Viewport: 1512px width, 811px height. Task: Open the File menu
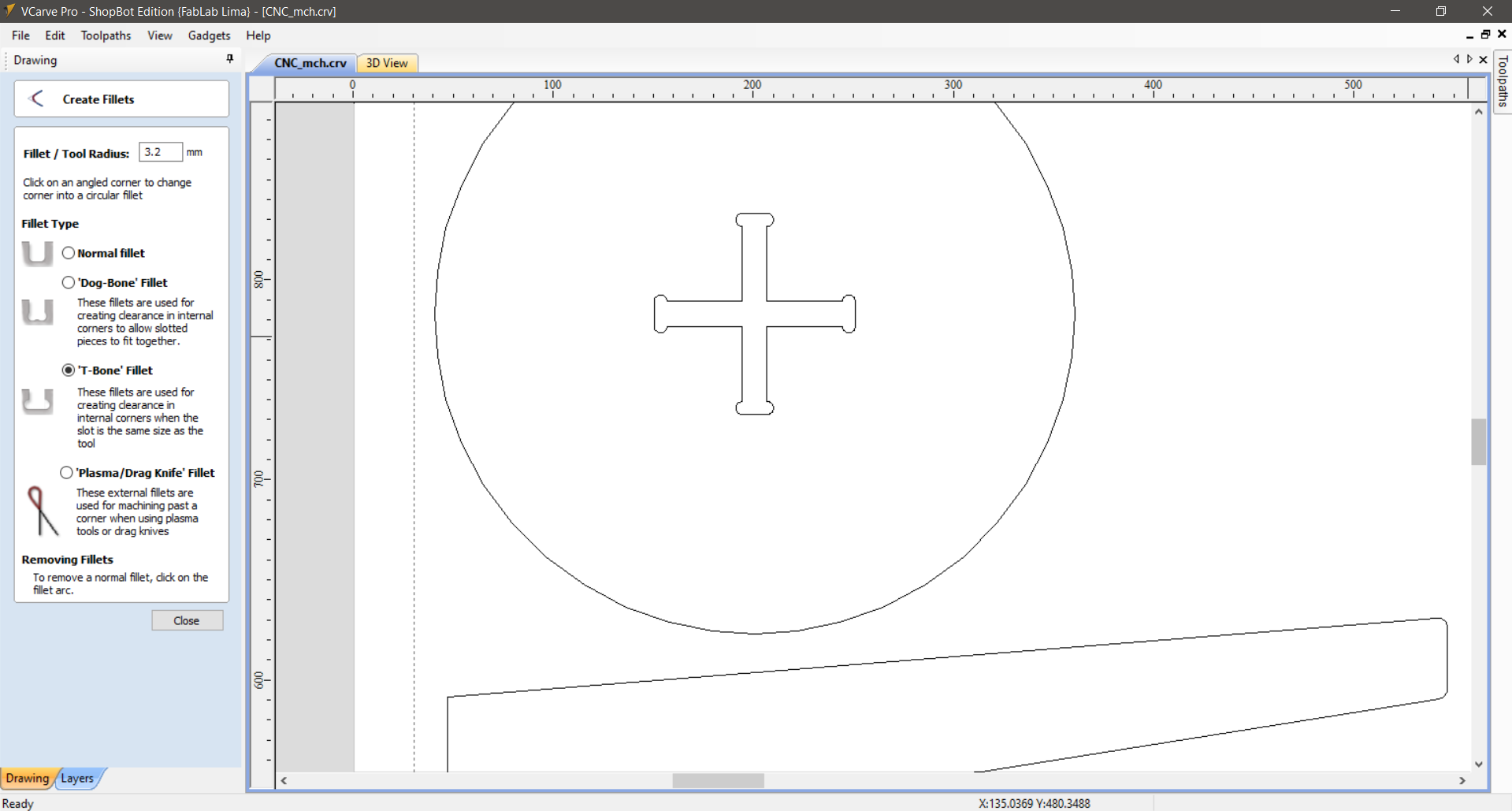click(x=20, y=35)
